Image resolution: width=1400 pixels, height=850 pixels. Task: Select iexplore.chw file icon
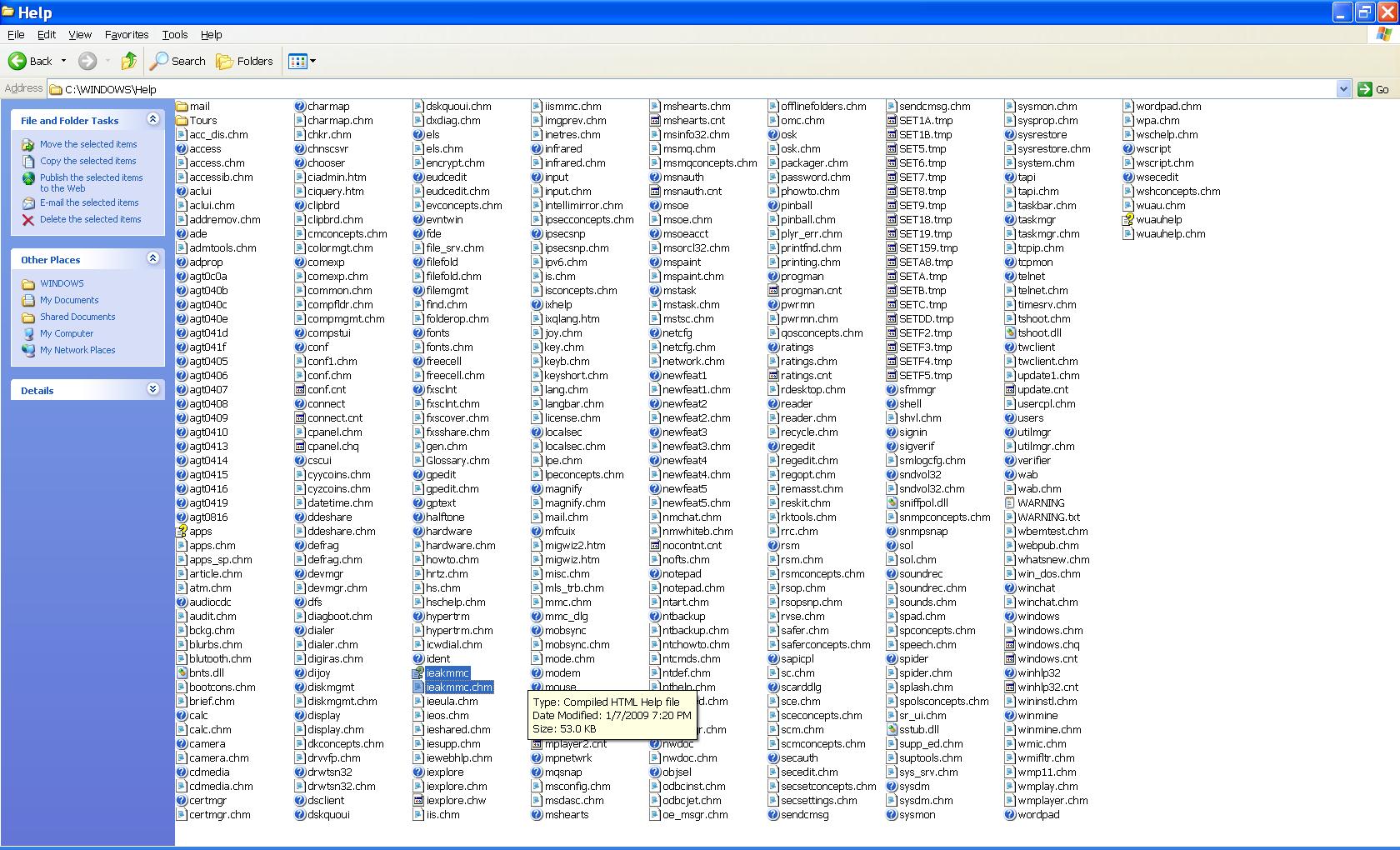coord(418,800)
